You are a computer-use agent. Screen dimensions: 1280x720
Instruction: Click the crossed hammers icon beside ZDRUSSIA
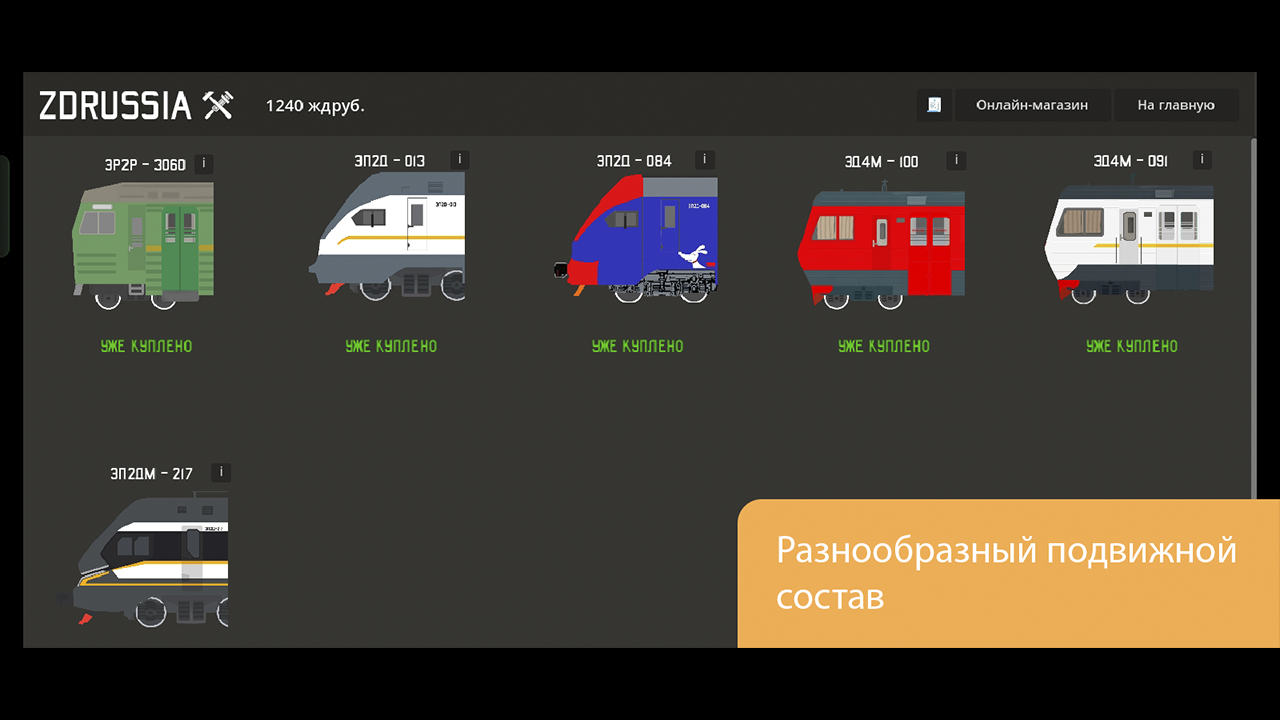(216, 104)
